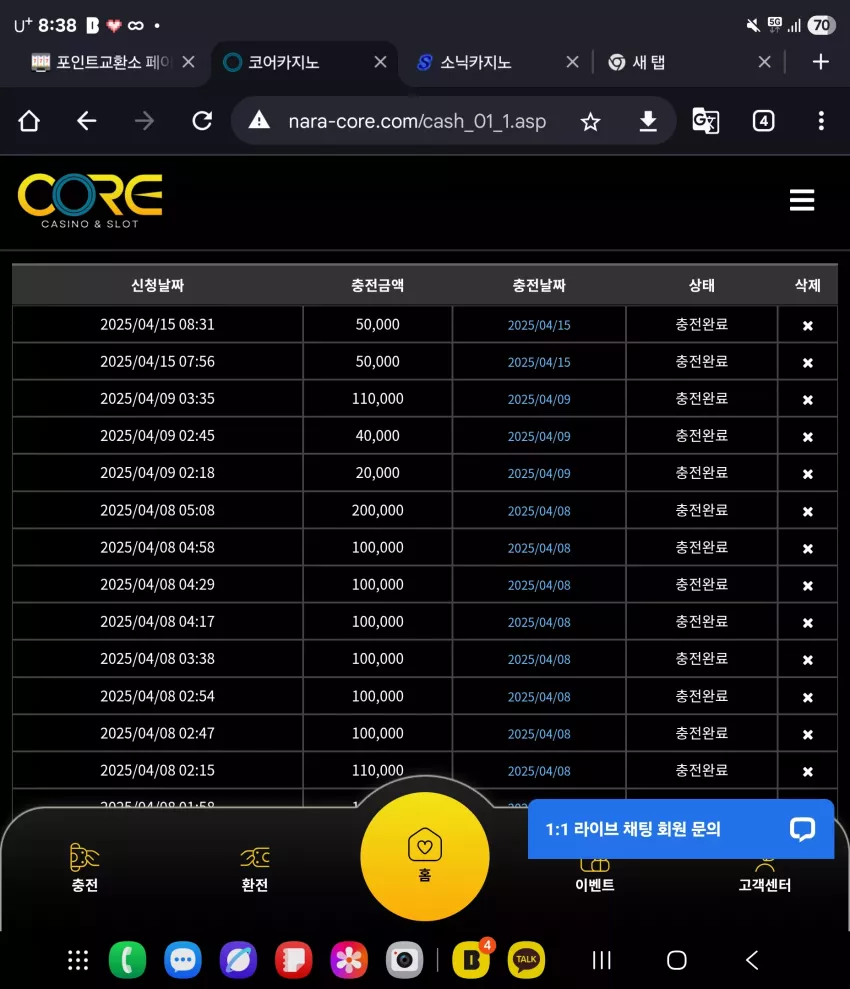Delete the 2025/04/15 08:31 deposit record
Screen dimensions: 850x989
[807, 325]
